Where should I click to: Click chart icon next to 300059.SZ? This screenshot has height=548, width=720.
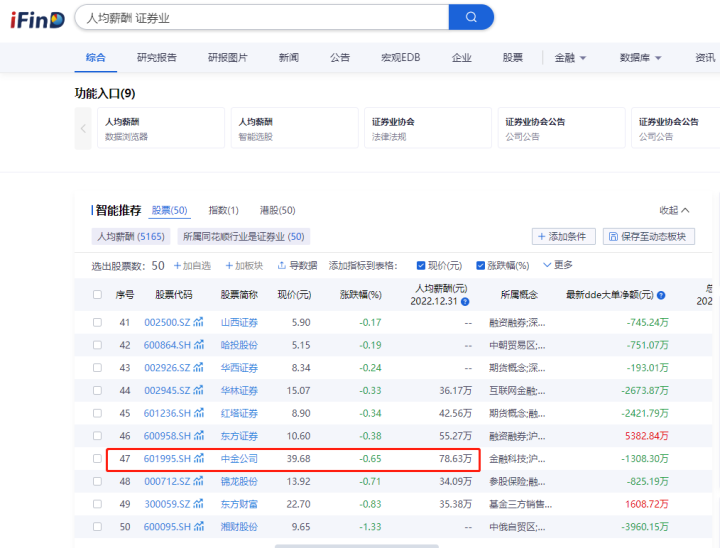click(x=198, y=504)
